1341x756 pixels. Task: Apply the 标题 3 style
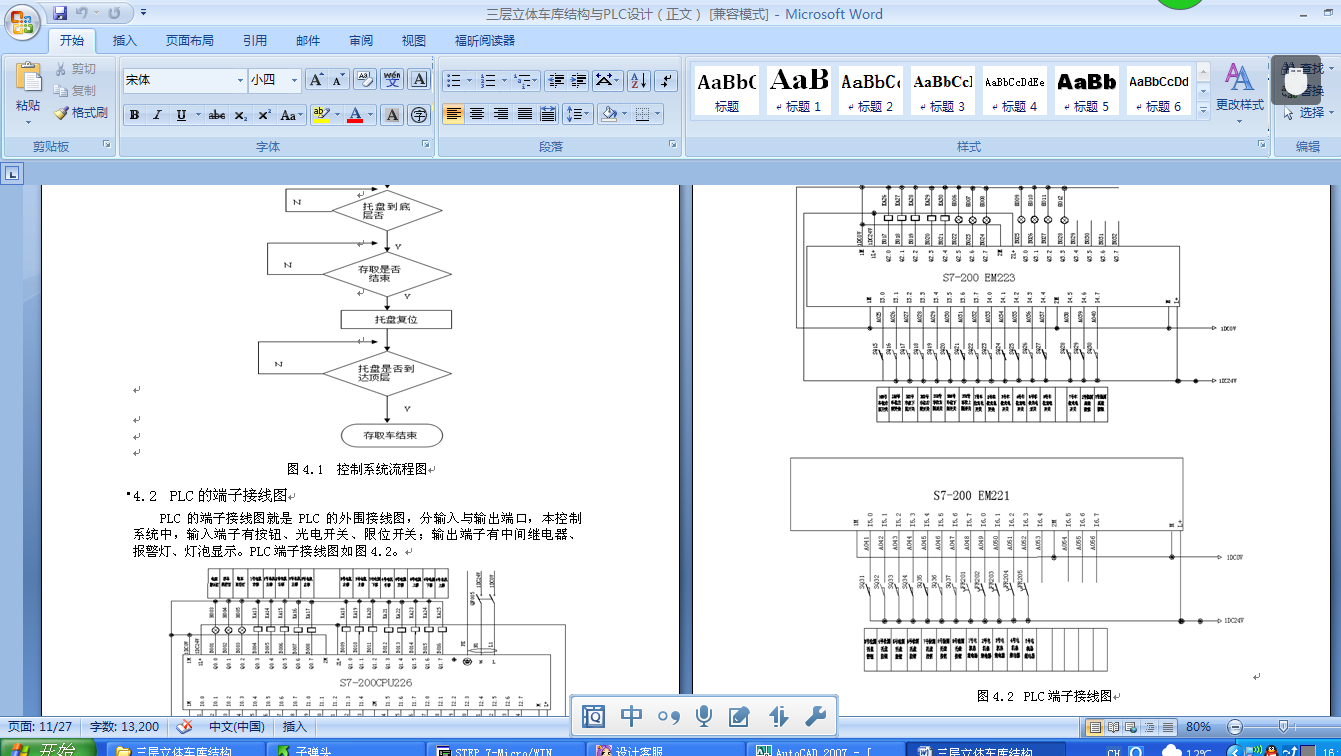pos(943,90)
